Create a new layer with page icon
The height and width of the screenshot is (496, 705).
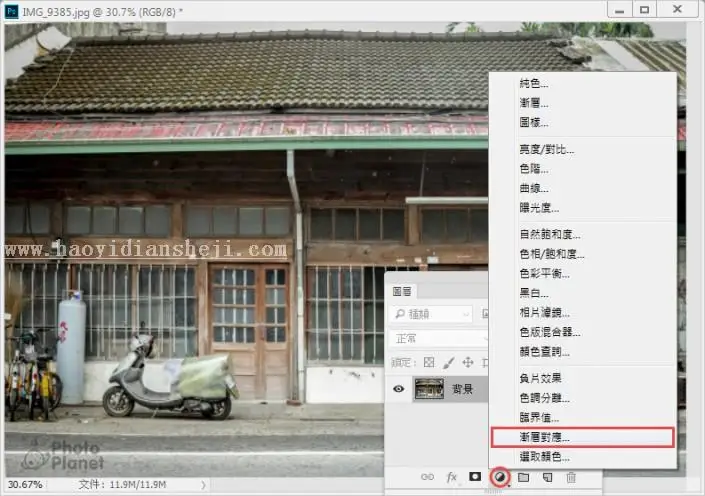click(x=547, y=477)
